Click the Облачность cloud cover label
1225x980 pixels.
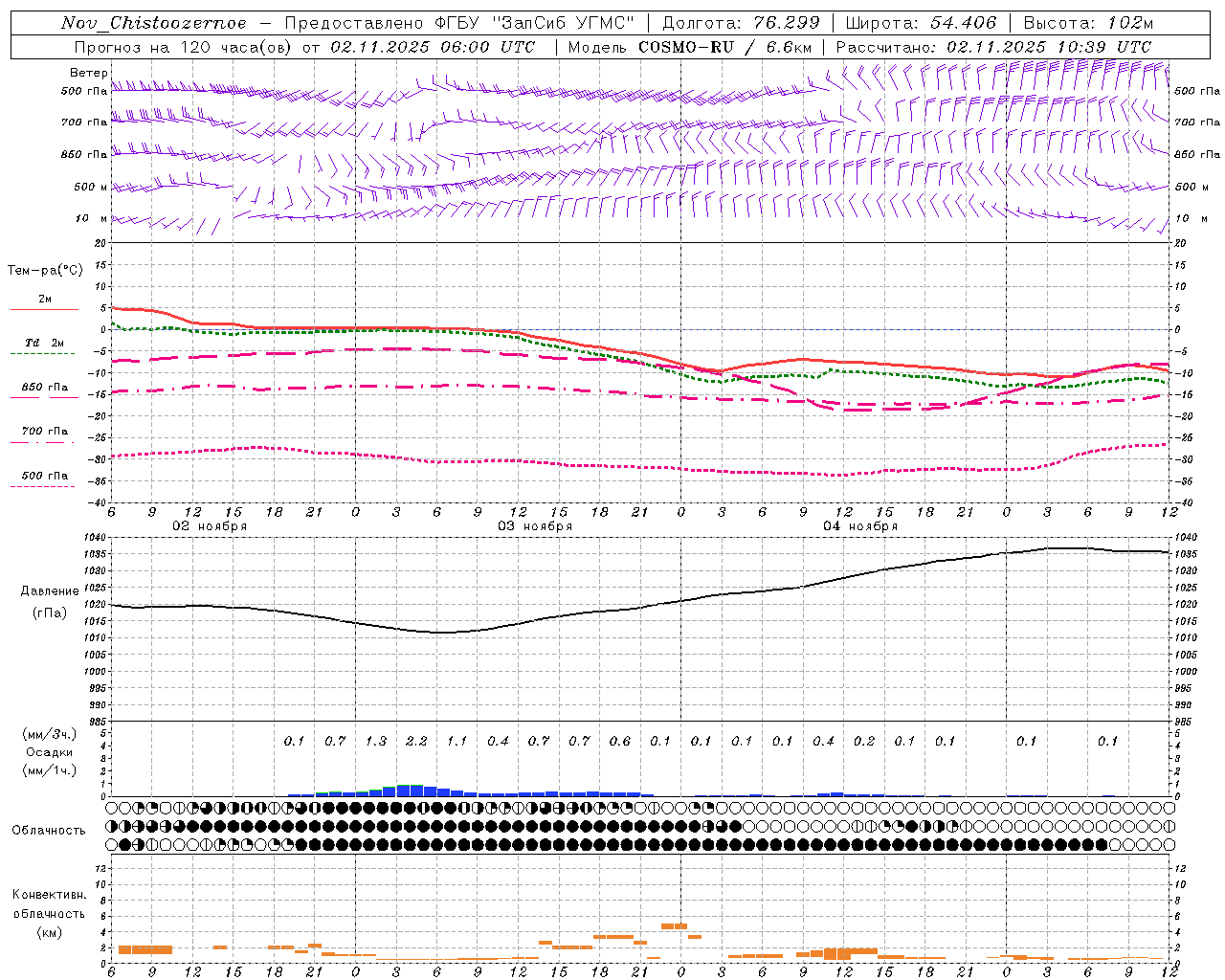click(x=49, y=830)
